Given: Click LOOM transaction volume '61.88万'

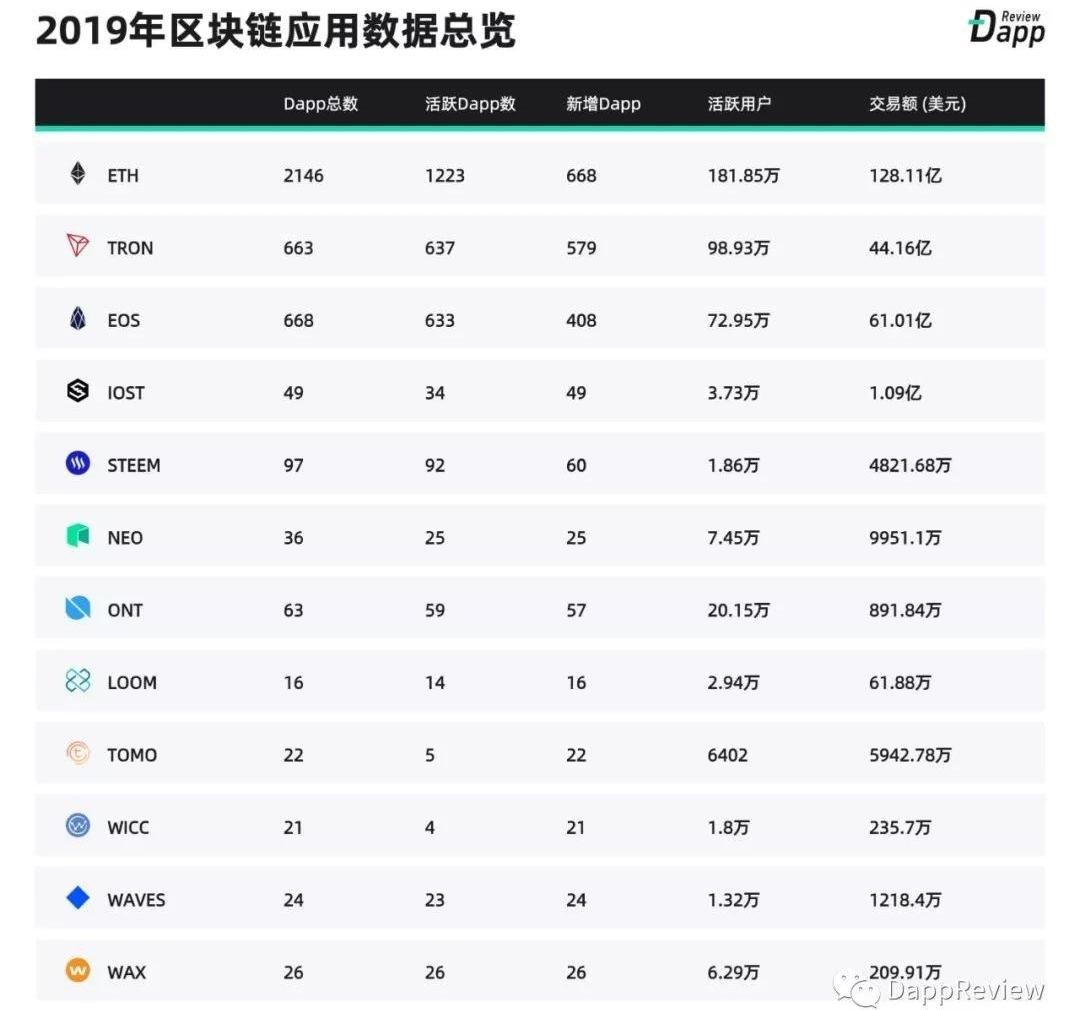Looking at the screenshot, I should 900,683.
